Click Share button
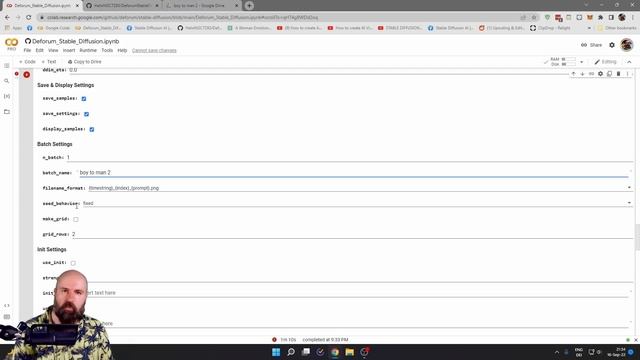 coord(591,45)
